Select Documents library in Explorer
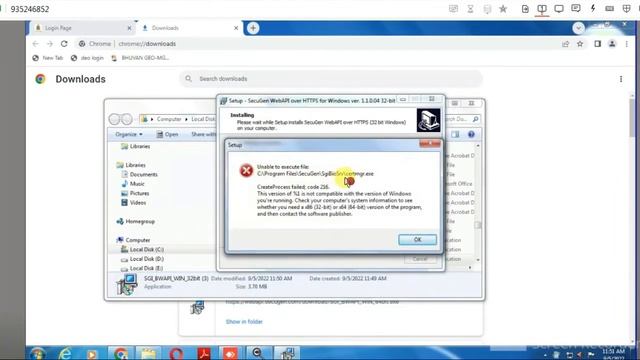The height and width of the screenshot is (360, 640). (x=139, y=174)
